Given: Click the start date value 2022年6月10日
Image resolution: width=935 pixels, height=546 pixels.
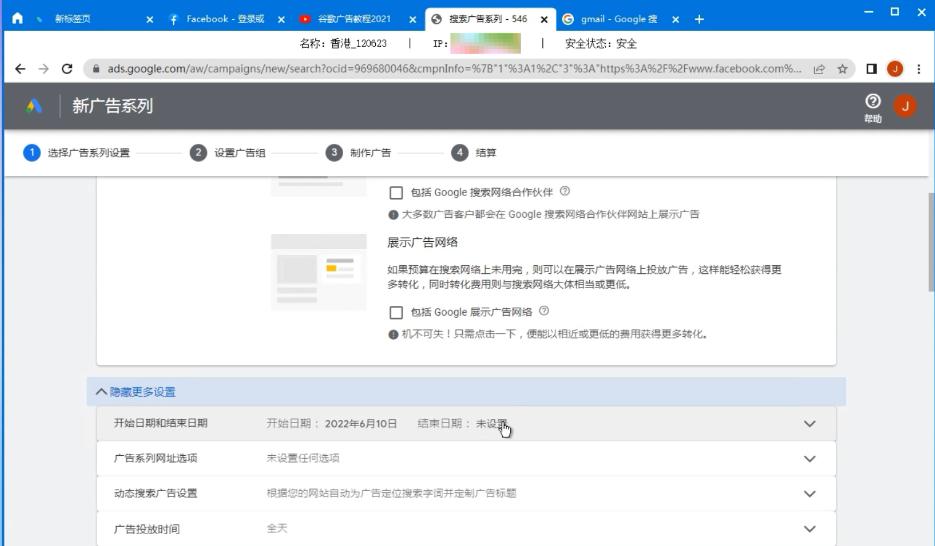Looking at the screenshot, I should tap(361, 423).
